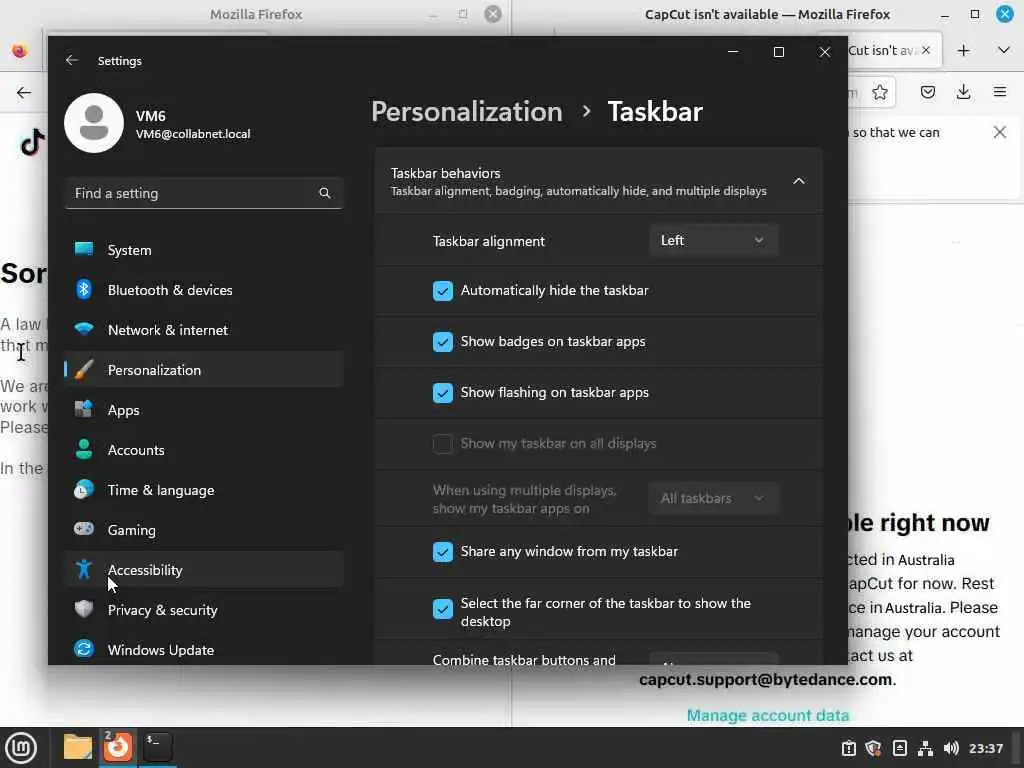This screenshot has height=768, width=1024.
Task: Uncheck Show badges on taskbar apps
Action: pos(443,342)
